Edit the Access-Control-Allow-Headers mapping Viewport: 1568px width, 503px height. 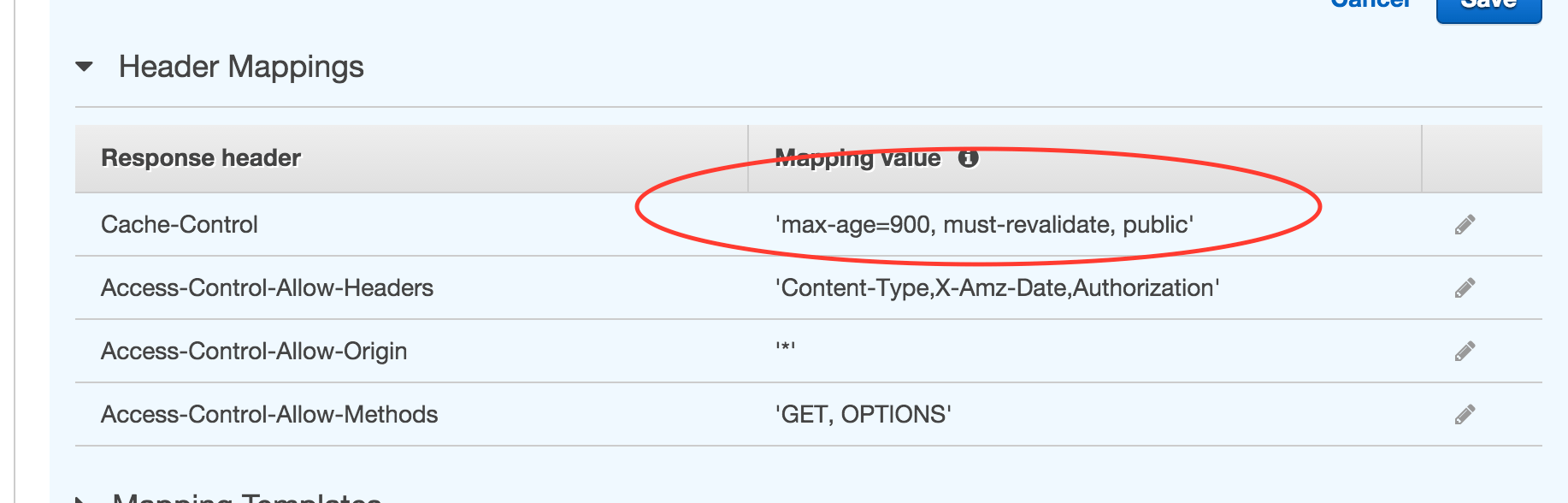1464,288
